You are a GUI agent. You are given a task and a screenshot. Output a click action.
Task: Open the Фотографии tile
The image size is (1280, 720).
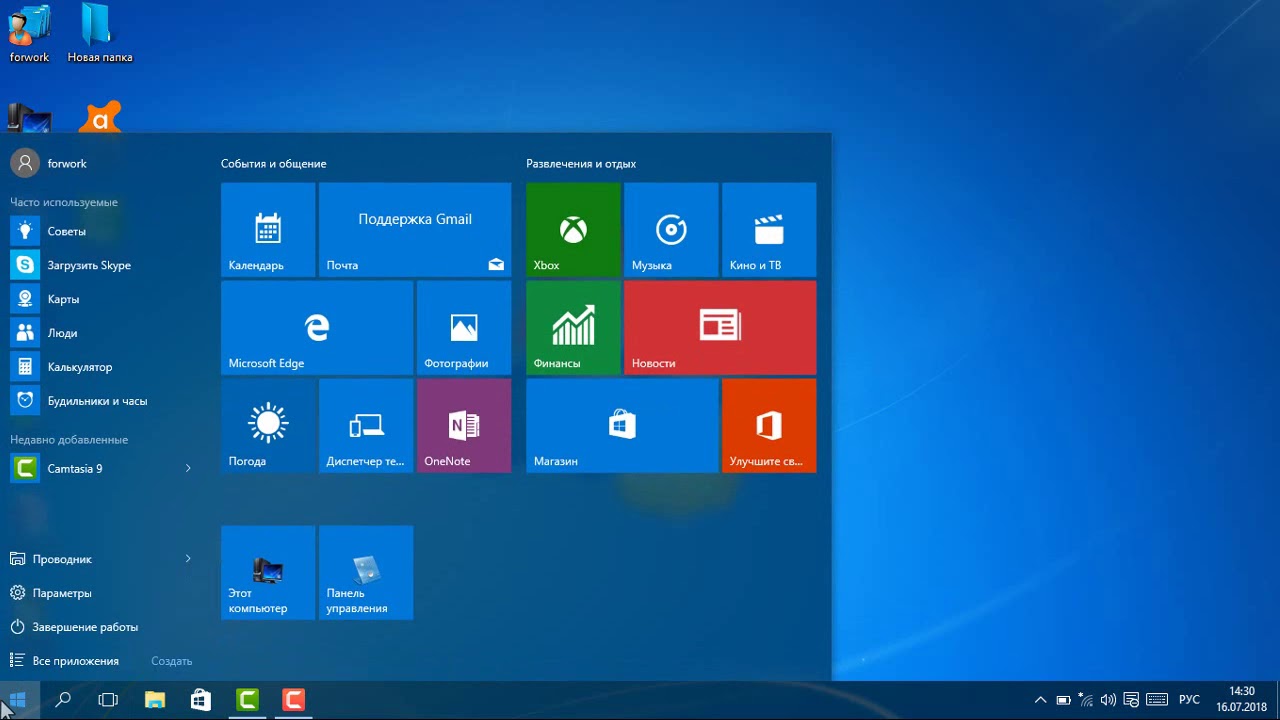[464, 327]
